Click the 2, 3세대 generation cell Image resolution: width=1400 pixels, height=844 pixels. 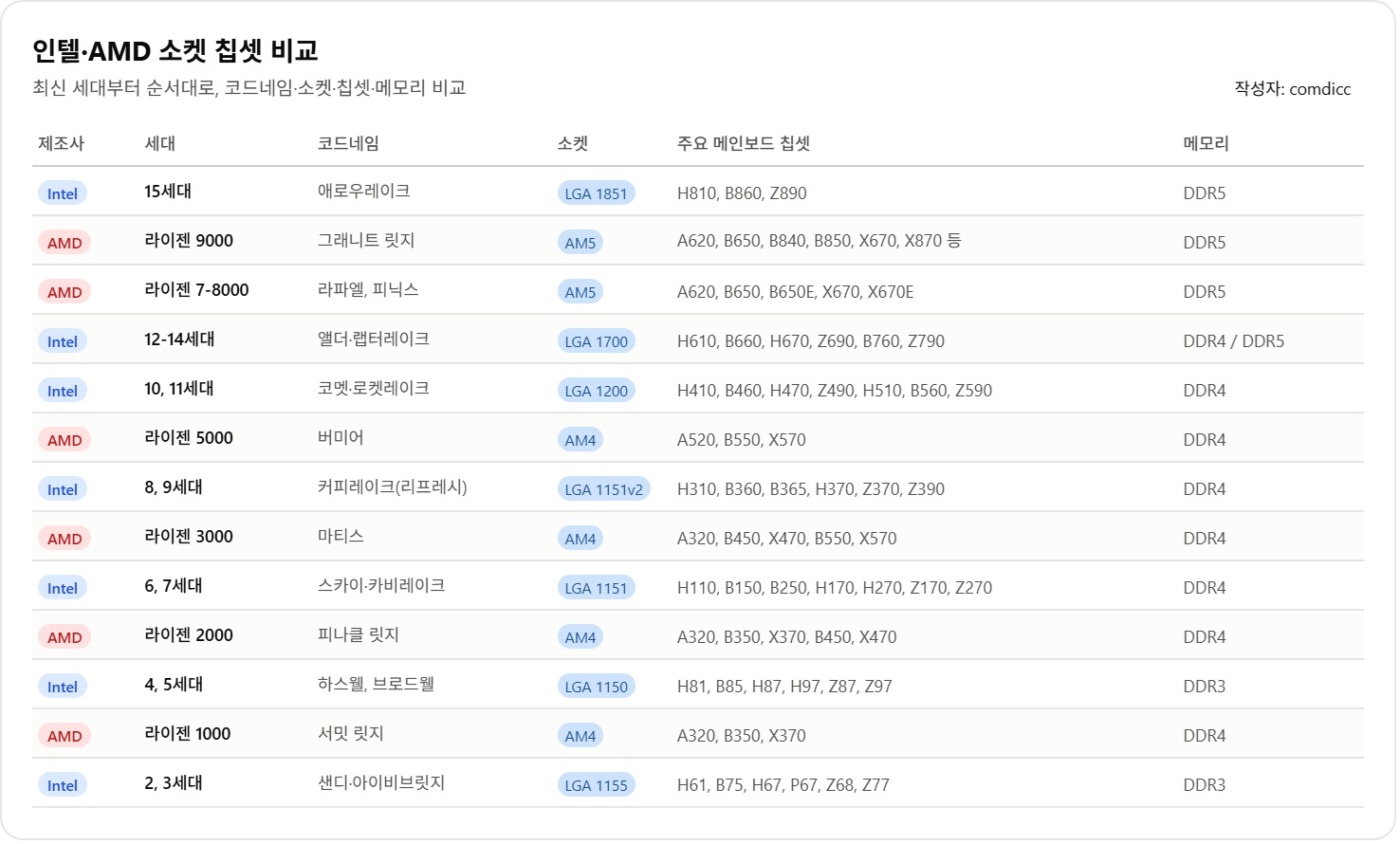coord(174,783)
